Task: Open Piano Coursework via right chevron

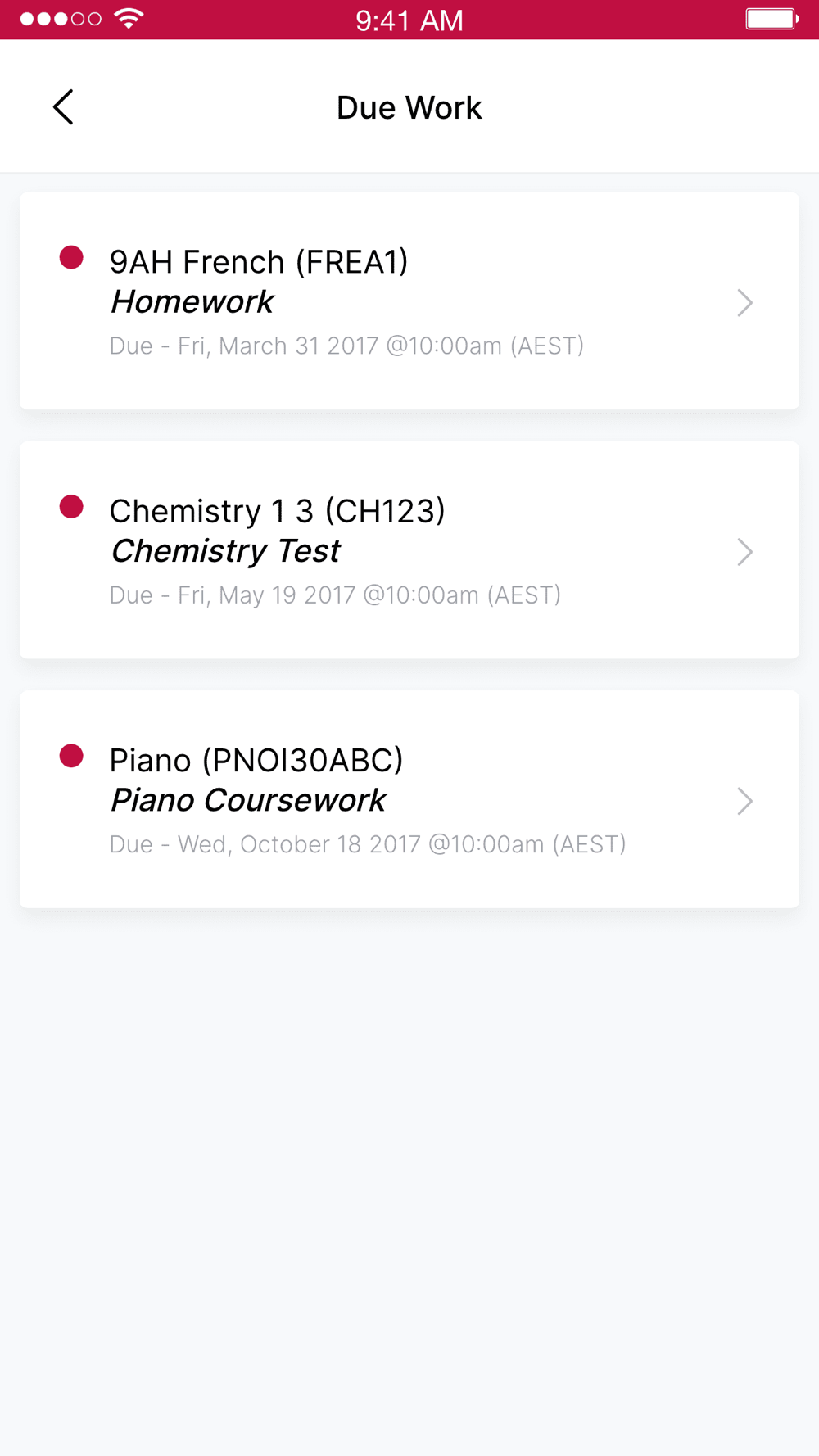Action: coord(744,801)
